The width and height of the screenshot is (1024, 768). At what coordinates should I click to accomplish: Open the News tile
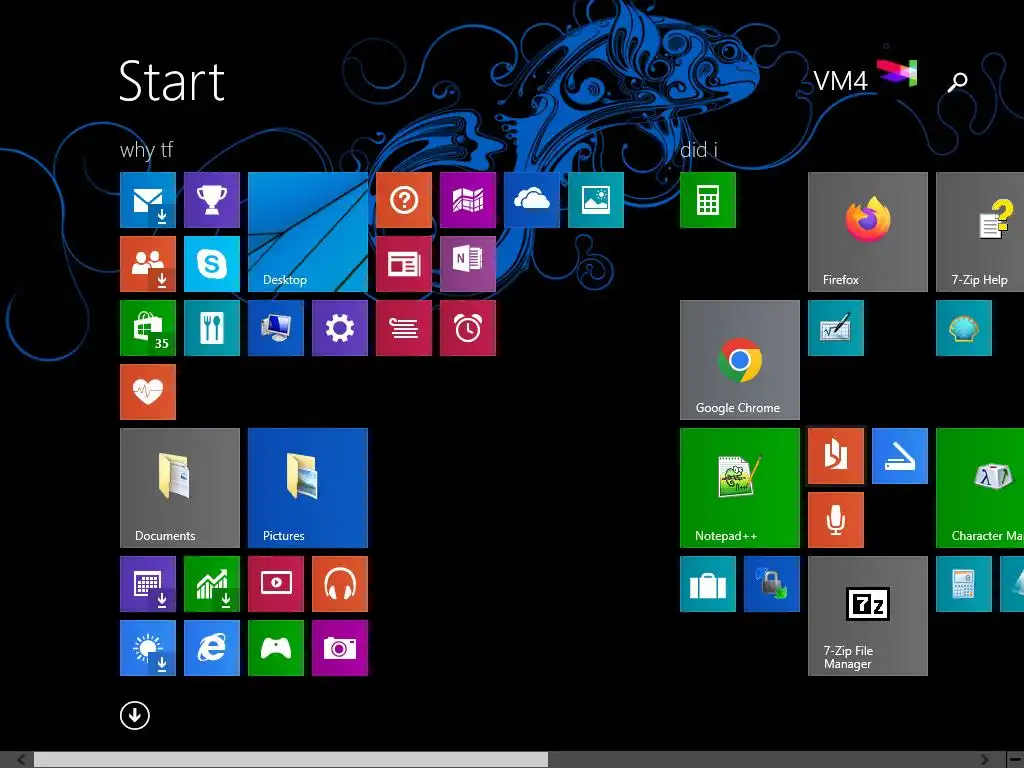coord(404,264)
